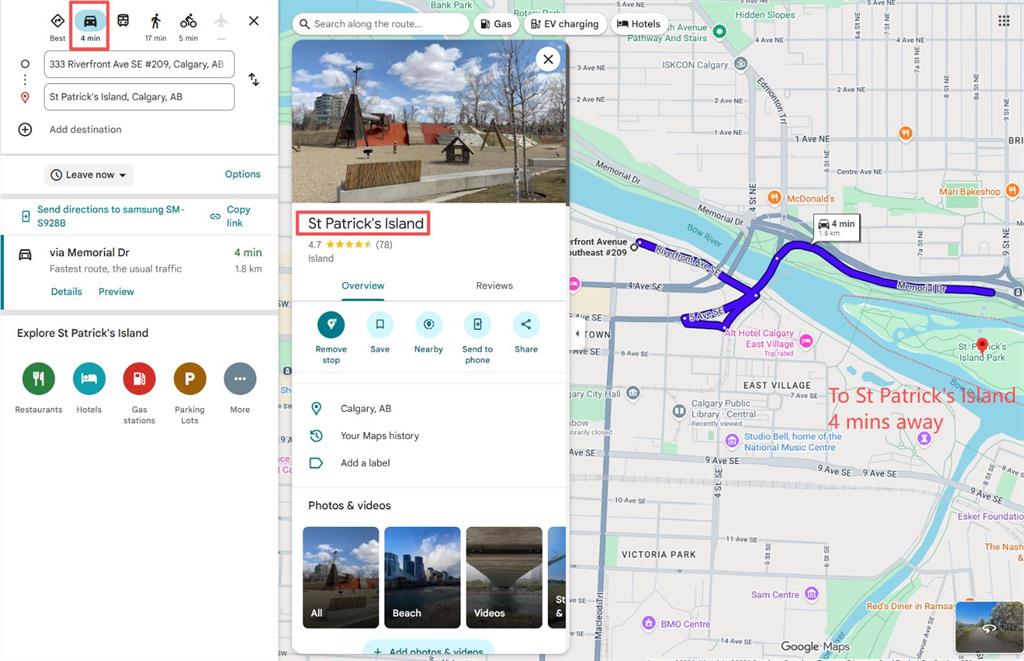
Task: Click the Save place icon
Action: point(379,324)
